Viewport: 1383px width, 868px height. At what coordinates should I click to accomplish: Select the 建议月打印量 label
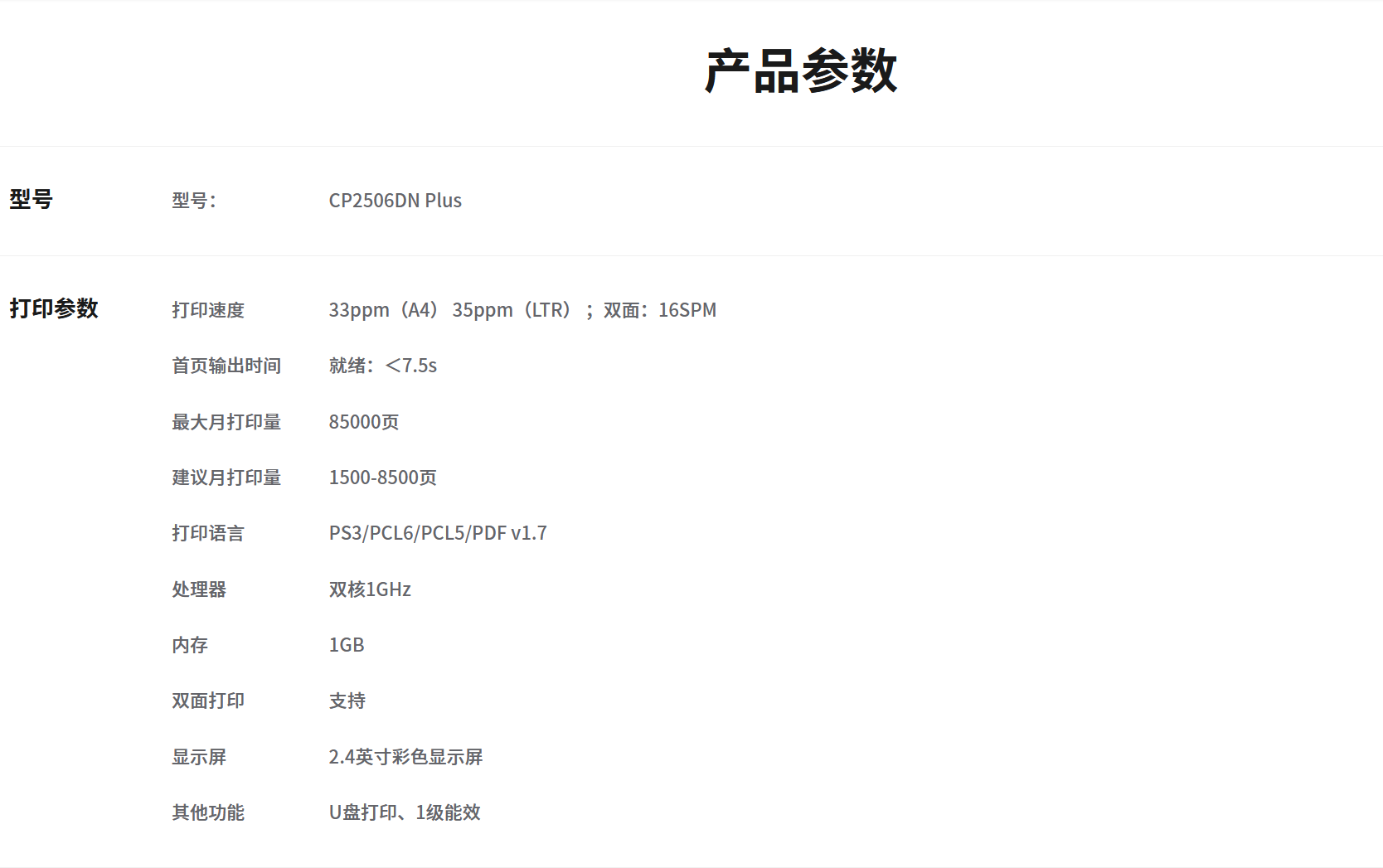pos(226,478)
